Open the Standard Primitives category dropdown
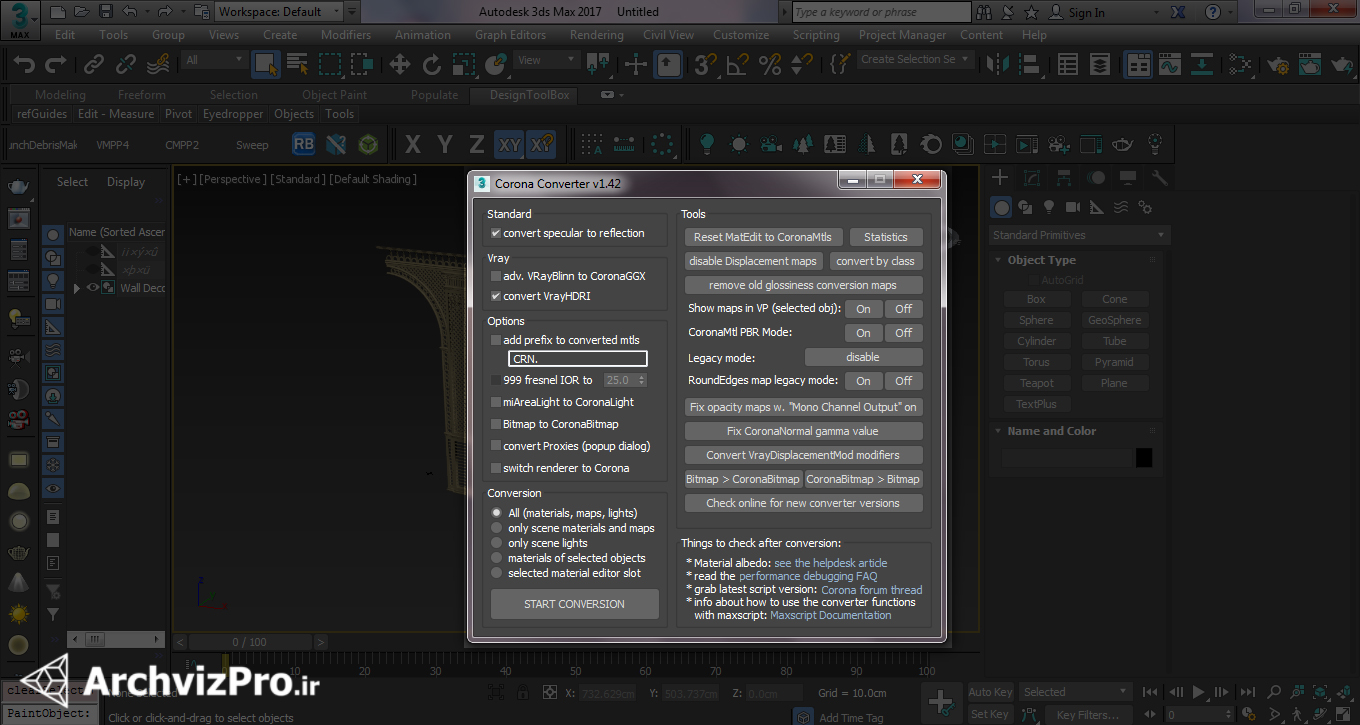This screenshot has width=1360, height=725. pyautogui.click(x=1079, y=235)
